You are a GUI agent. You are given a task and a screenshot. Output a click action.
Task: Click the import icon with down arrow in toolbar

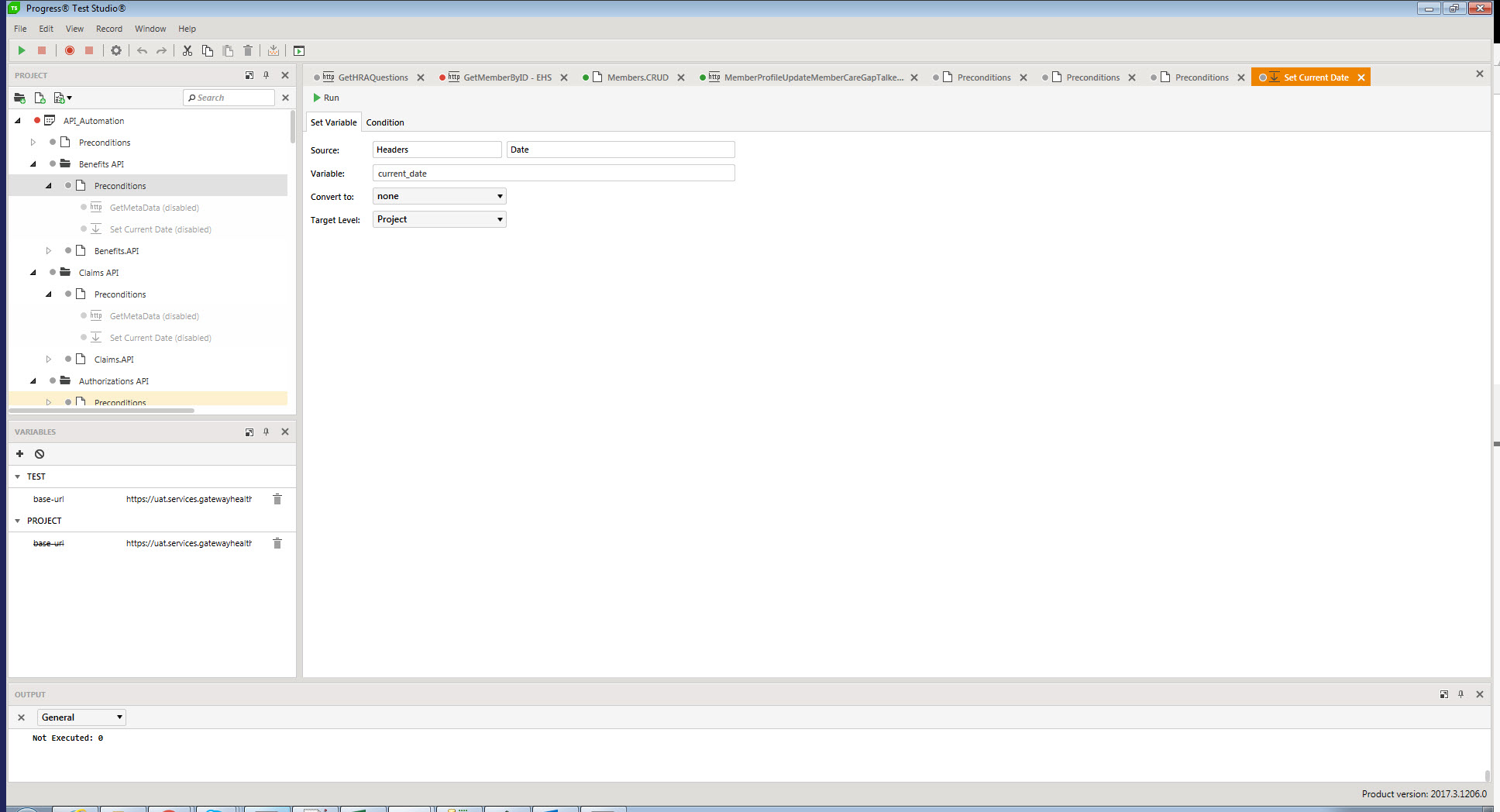pyautogui.click(x=273, y=50)
